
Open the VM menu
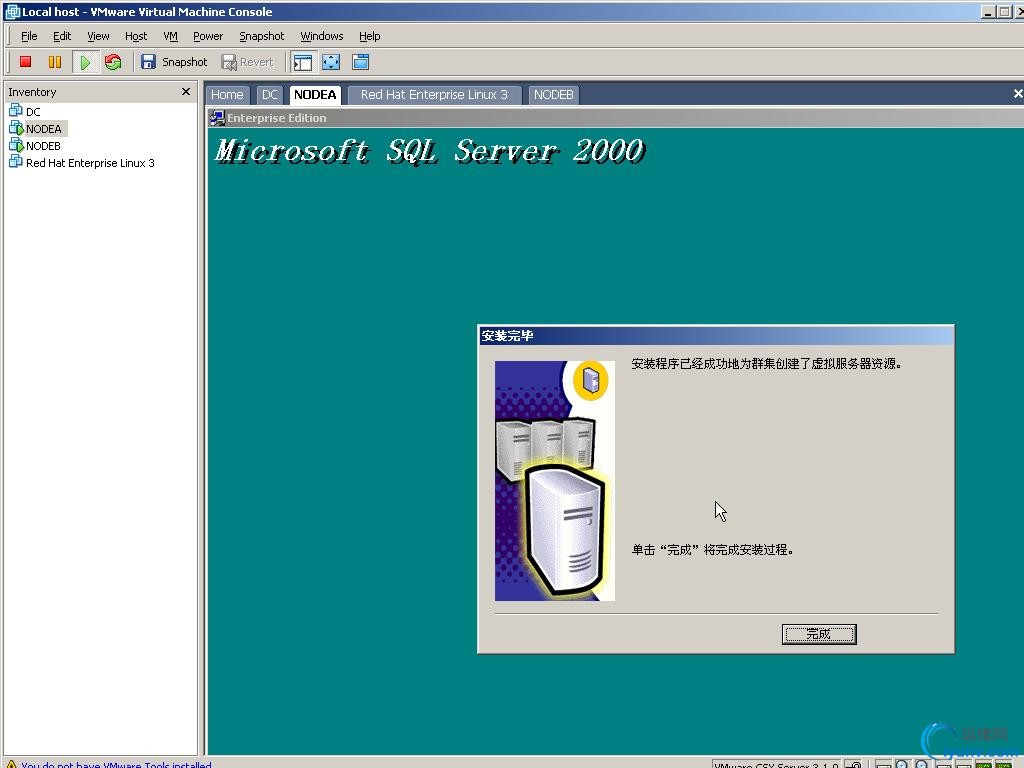pos(170,36)
